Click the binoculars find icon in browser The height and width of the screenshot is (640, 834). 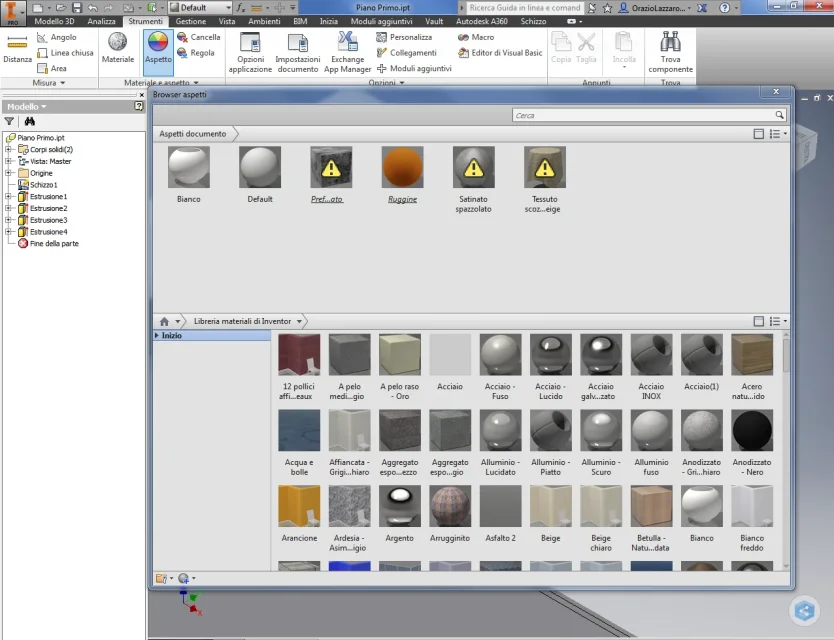click(29, 121)
